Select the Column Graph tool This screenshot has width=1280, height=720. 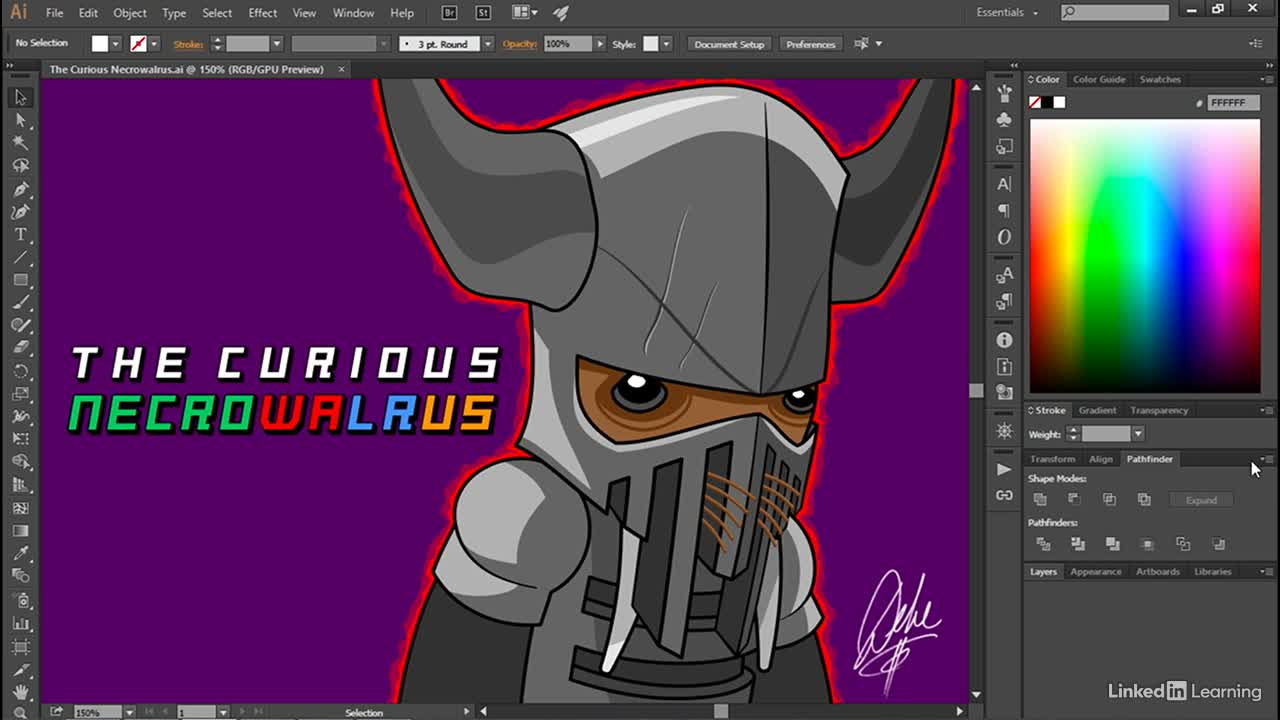click(x=20, y=623)
